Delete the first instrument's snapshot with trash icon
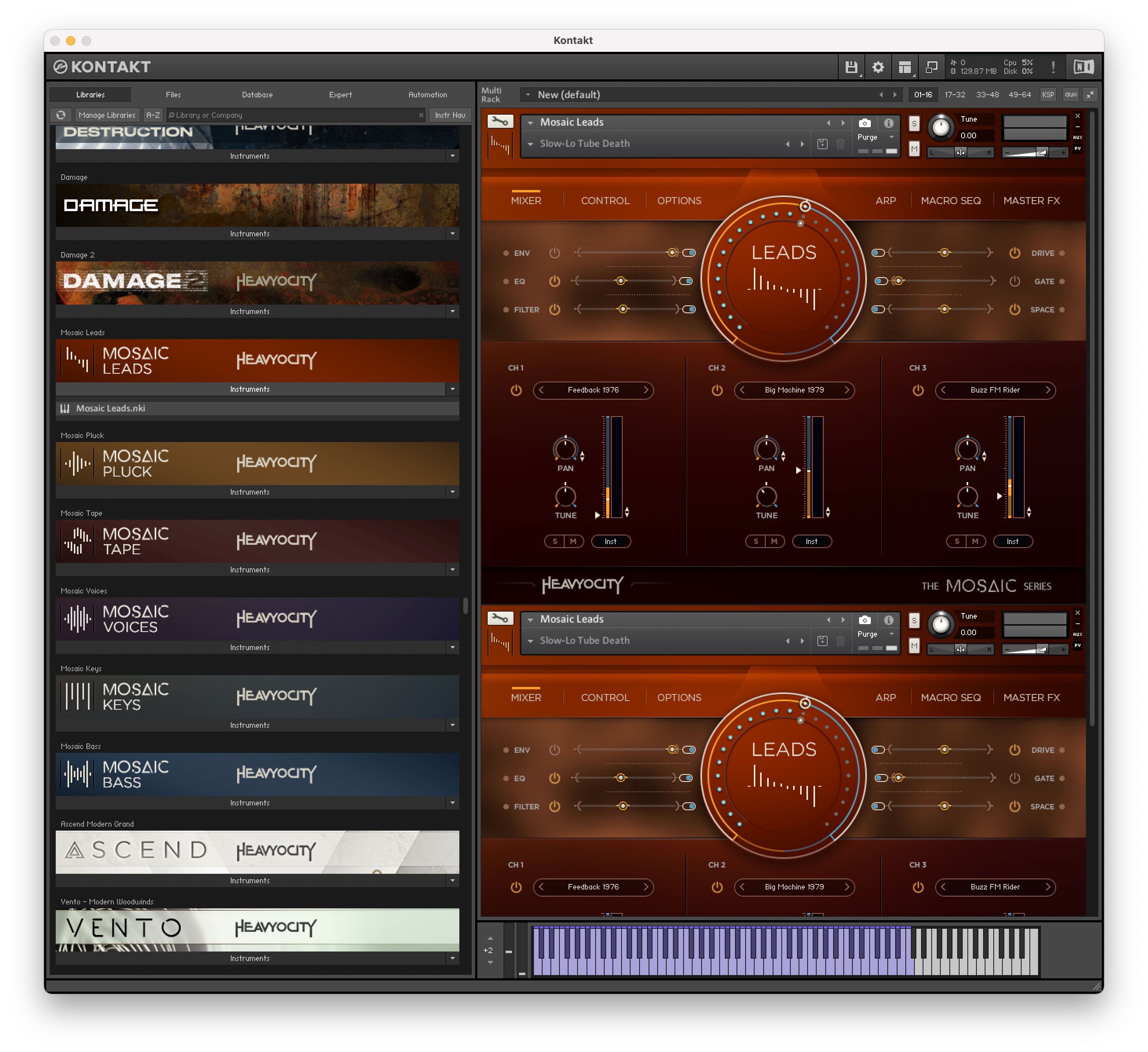This screenshot has width=1148, height=1052. (x=841, y=144)
